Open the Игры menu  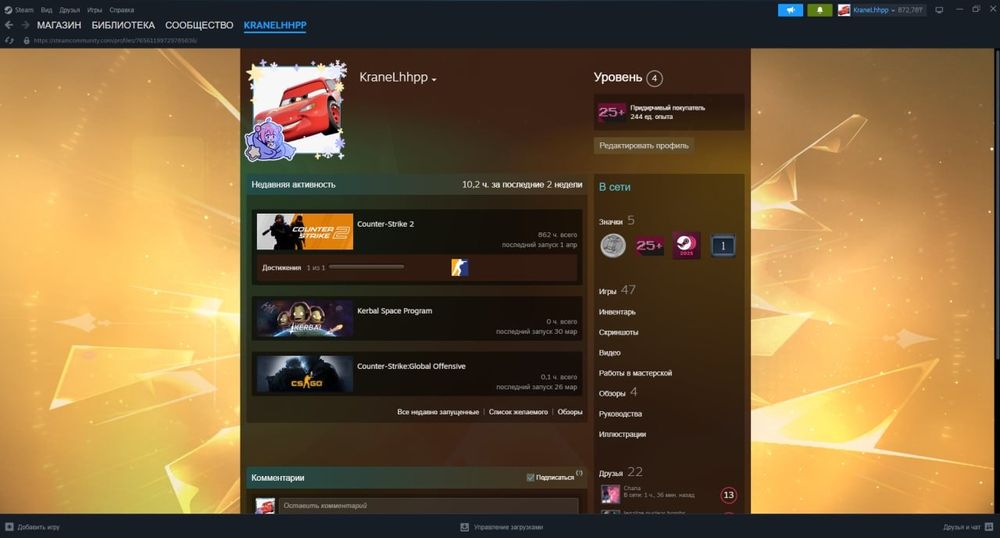pyautogui.click(x=94, y=10)
